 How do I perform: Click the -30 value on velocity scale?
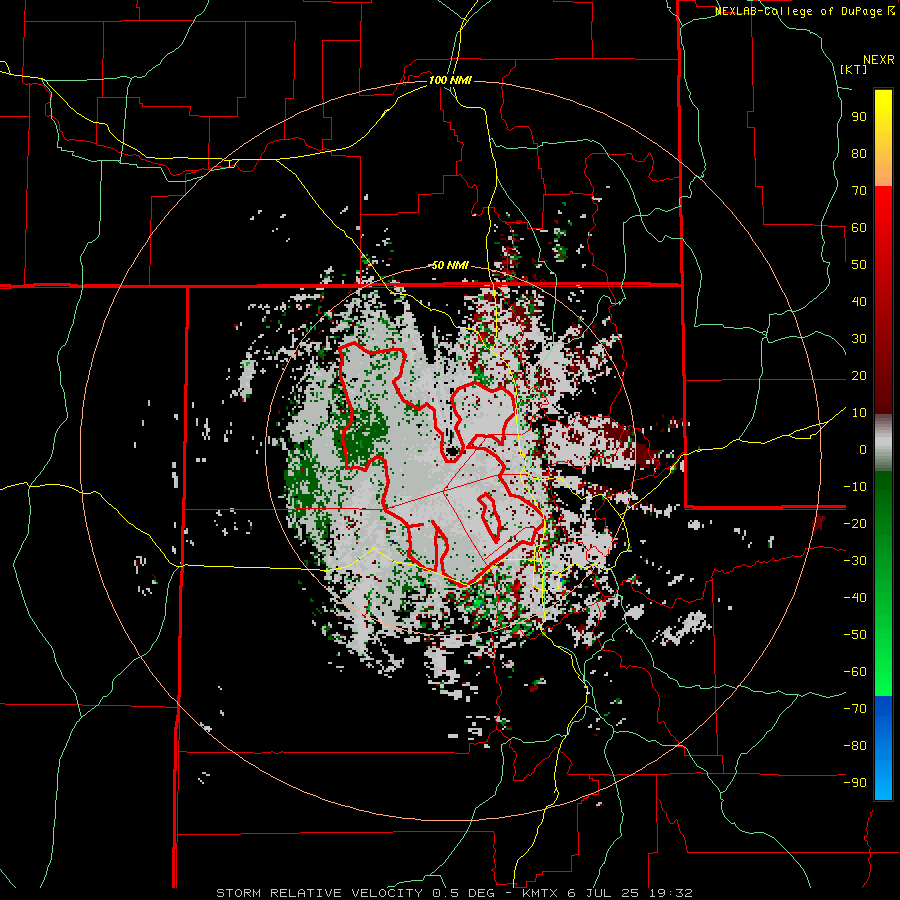pyautogui.click(x=855, y=561)
